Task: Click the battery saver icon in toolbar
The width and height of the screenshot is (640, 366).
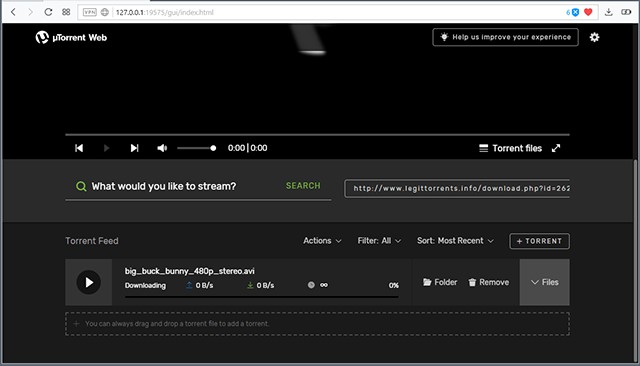Action: click(626, 12)
